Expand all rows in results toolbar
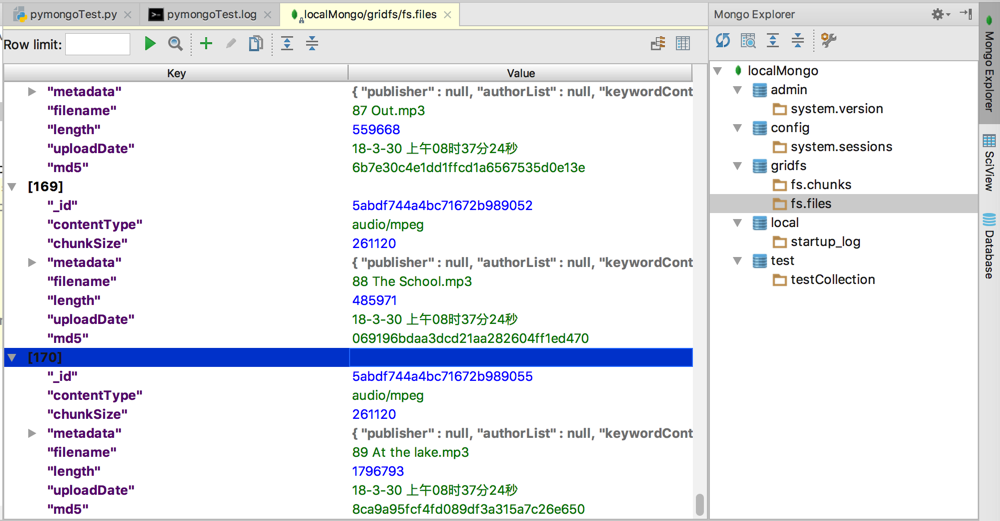Viewport: 1000px width, 521px height. click(x=287, y=43)
